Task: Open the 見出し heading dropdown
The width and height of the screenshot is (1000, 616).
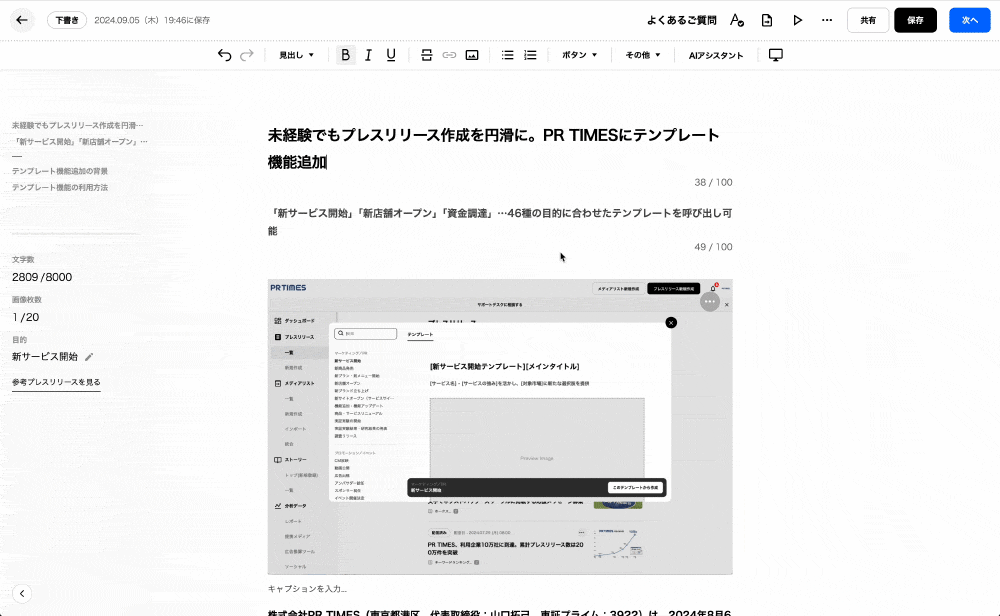Action: [x=296, y=55]
